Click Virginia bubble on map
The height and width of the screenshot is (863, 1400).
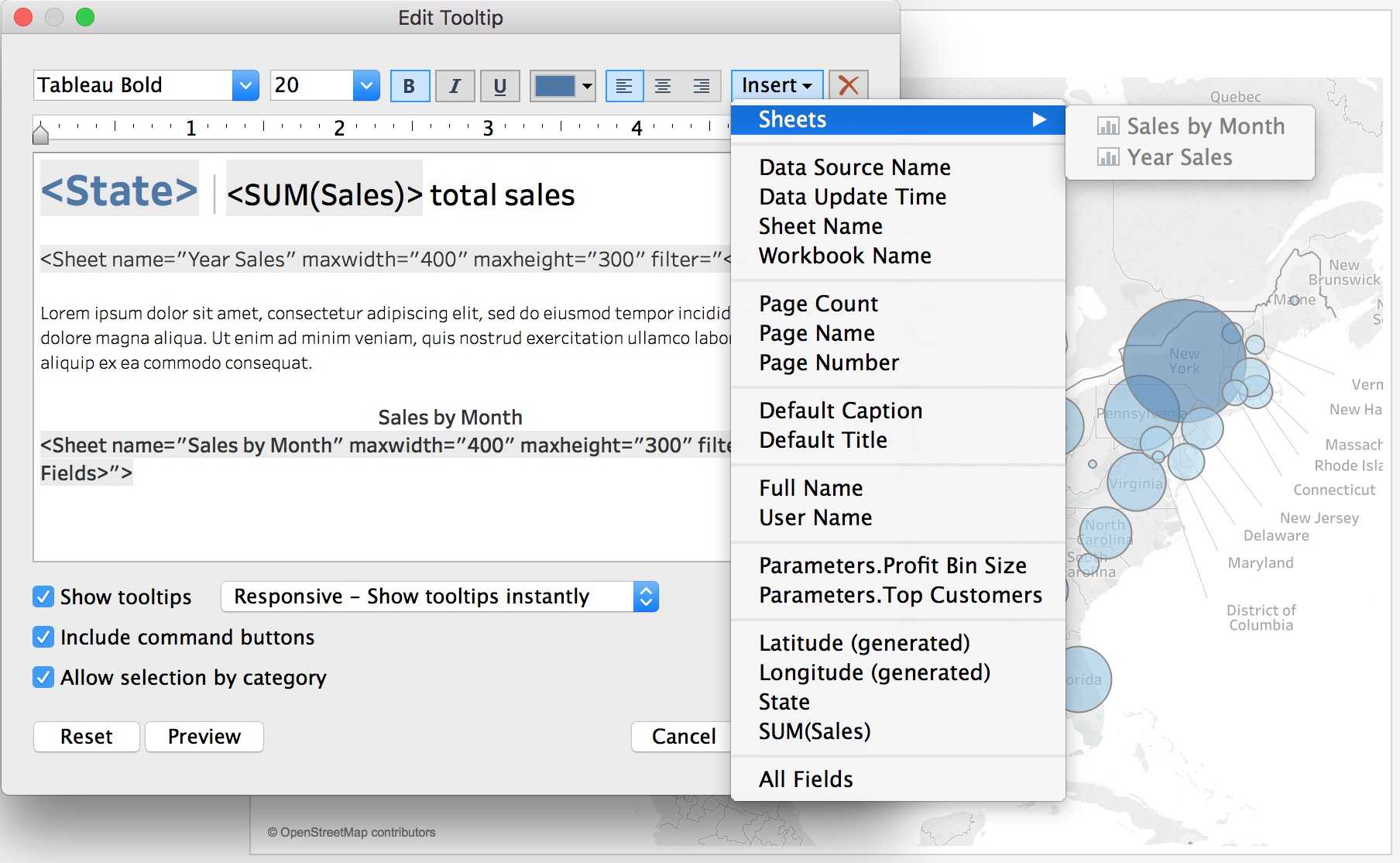click(1136, 482)
